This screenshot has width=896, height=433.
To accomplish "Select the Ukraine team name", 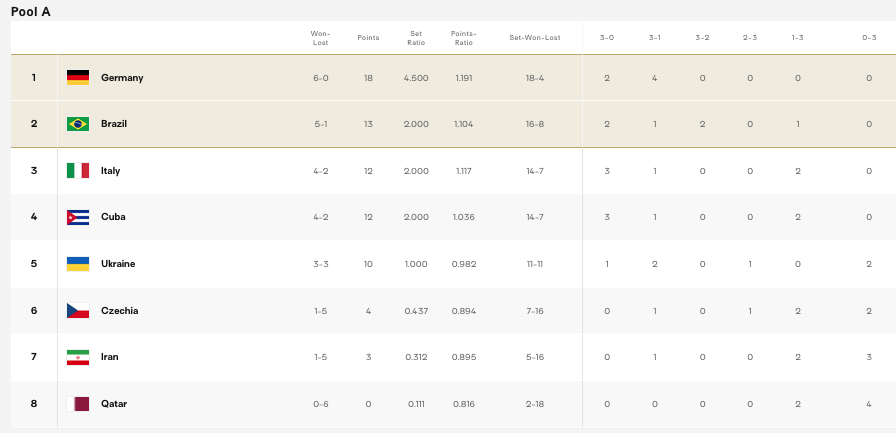I will tap(118, 264).
